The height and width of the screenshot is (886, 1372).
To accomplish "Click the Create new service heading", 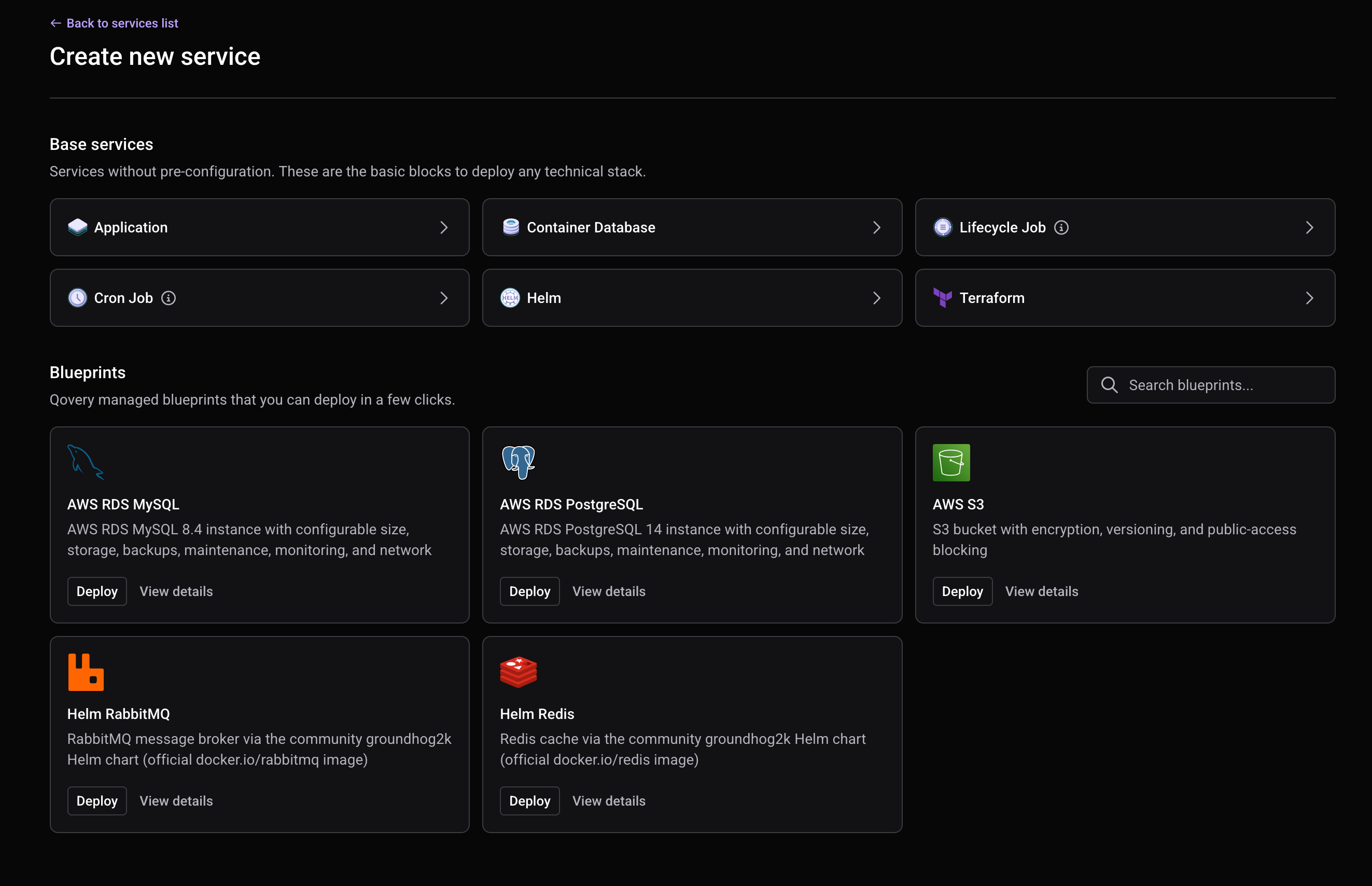I will point(155,57).
